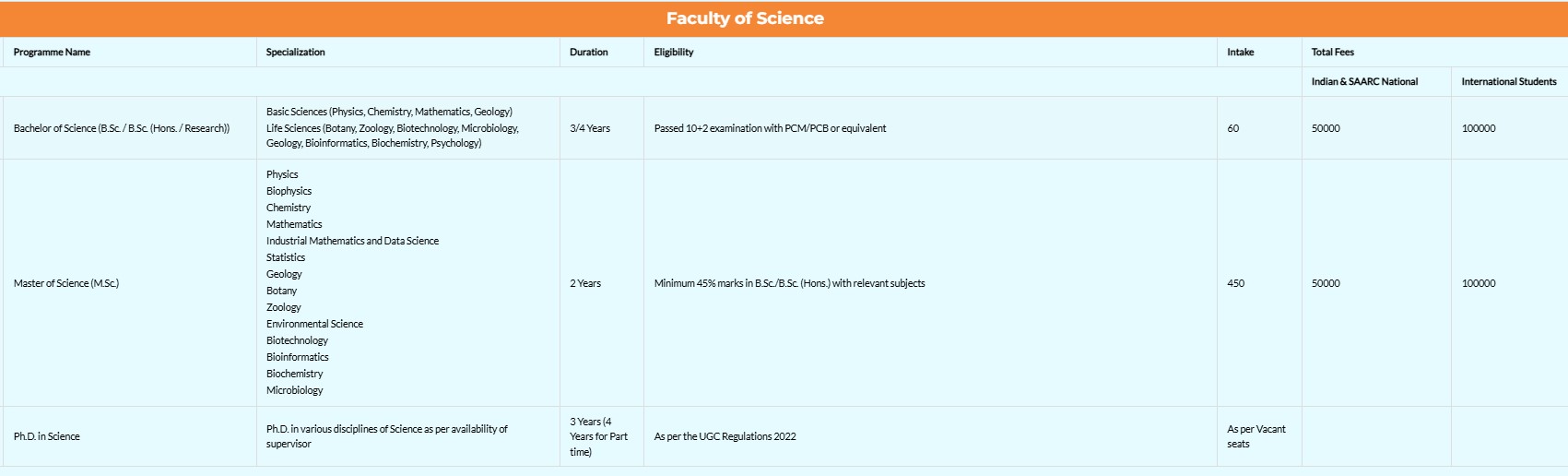Select the Biophysics specialization text

(289, 191)
